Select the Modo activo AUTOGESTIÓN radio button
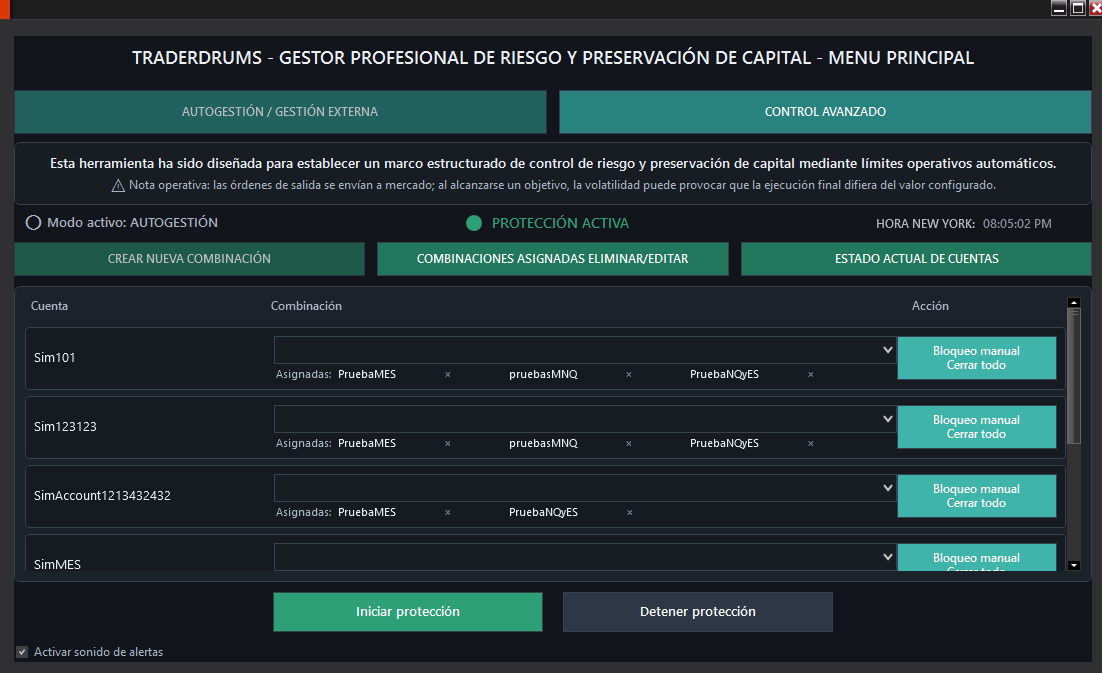The image size is (1102, 673). pyautogui.click(x=33, y=223)
